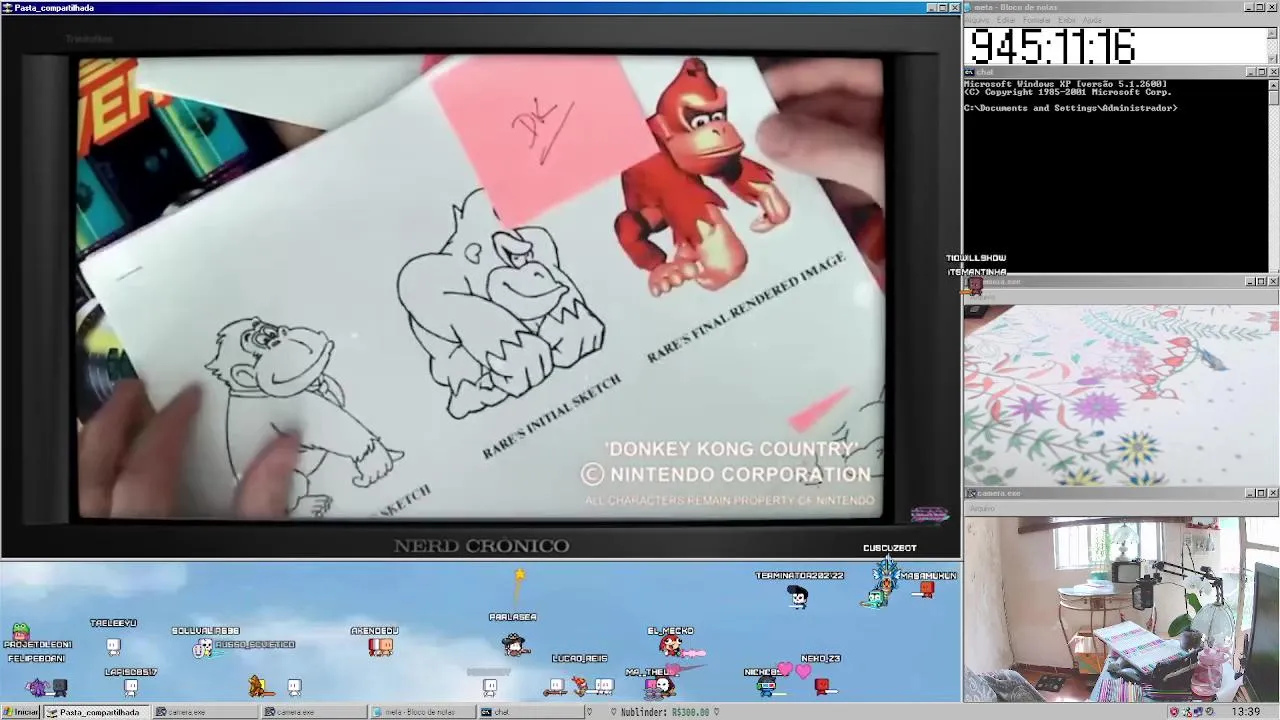Click camera.exe title bar icon of lower camera window

pos(970,493)
